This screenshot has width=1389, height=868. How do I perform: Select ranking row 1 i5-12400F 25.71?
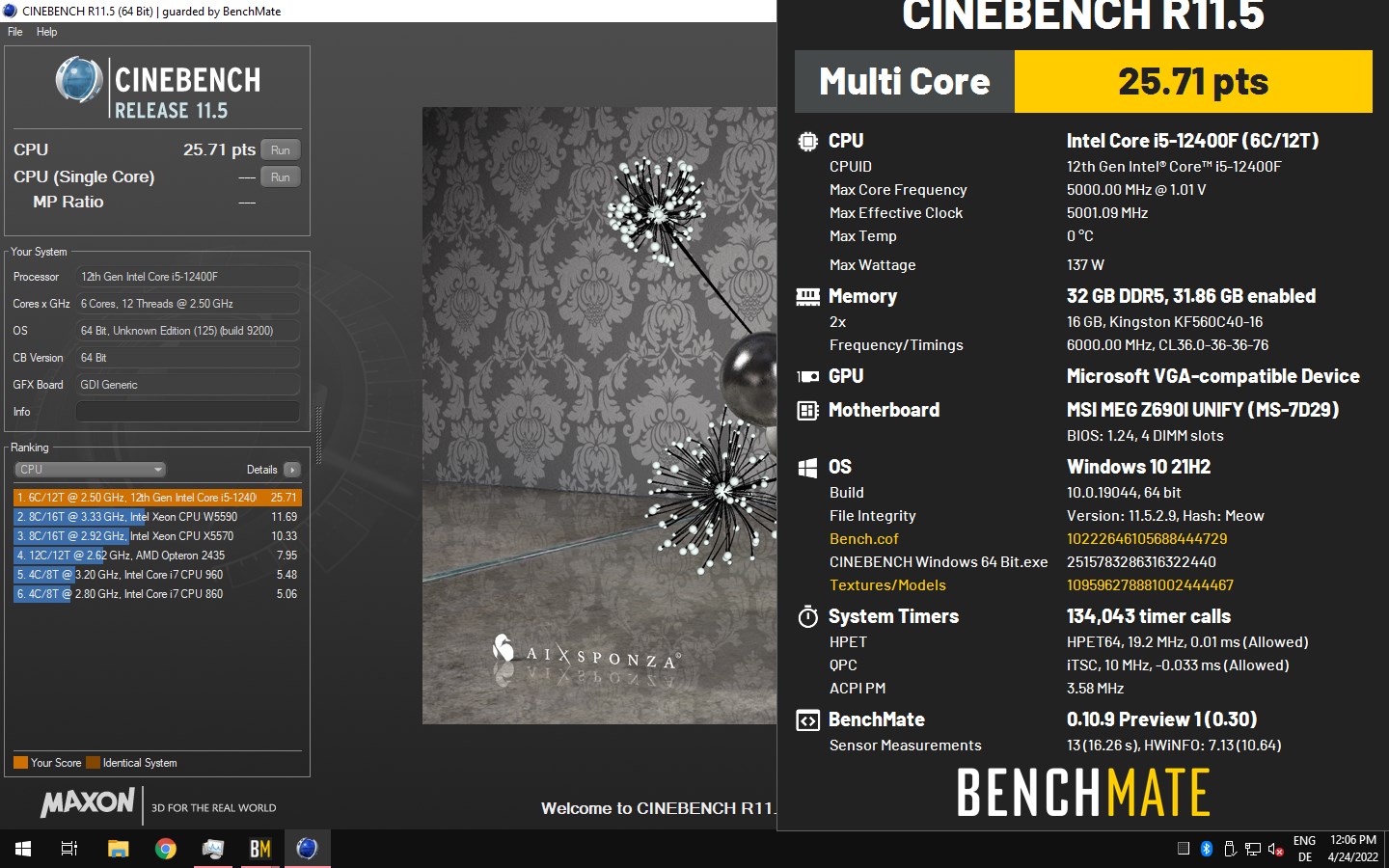coord(157,498)
